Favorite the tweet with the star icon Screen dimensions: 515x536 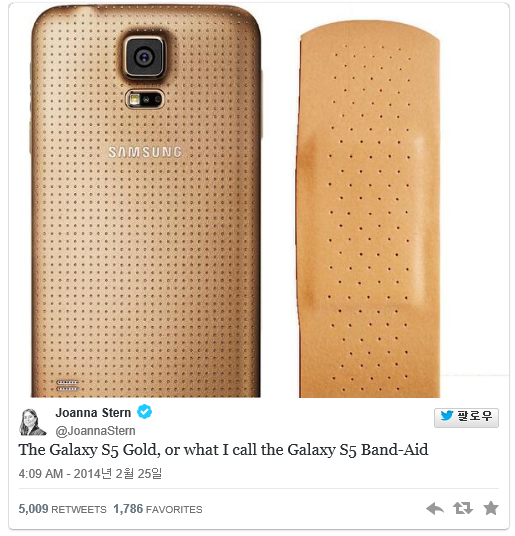491,508
